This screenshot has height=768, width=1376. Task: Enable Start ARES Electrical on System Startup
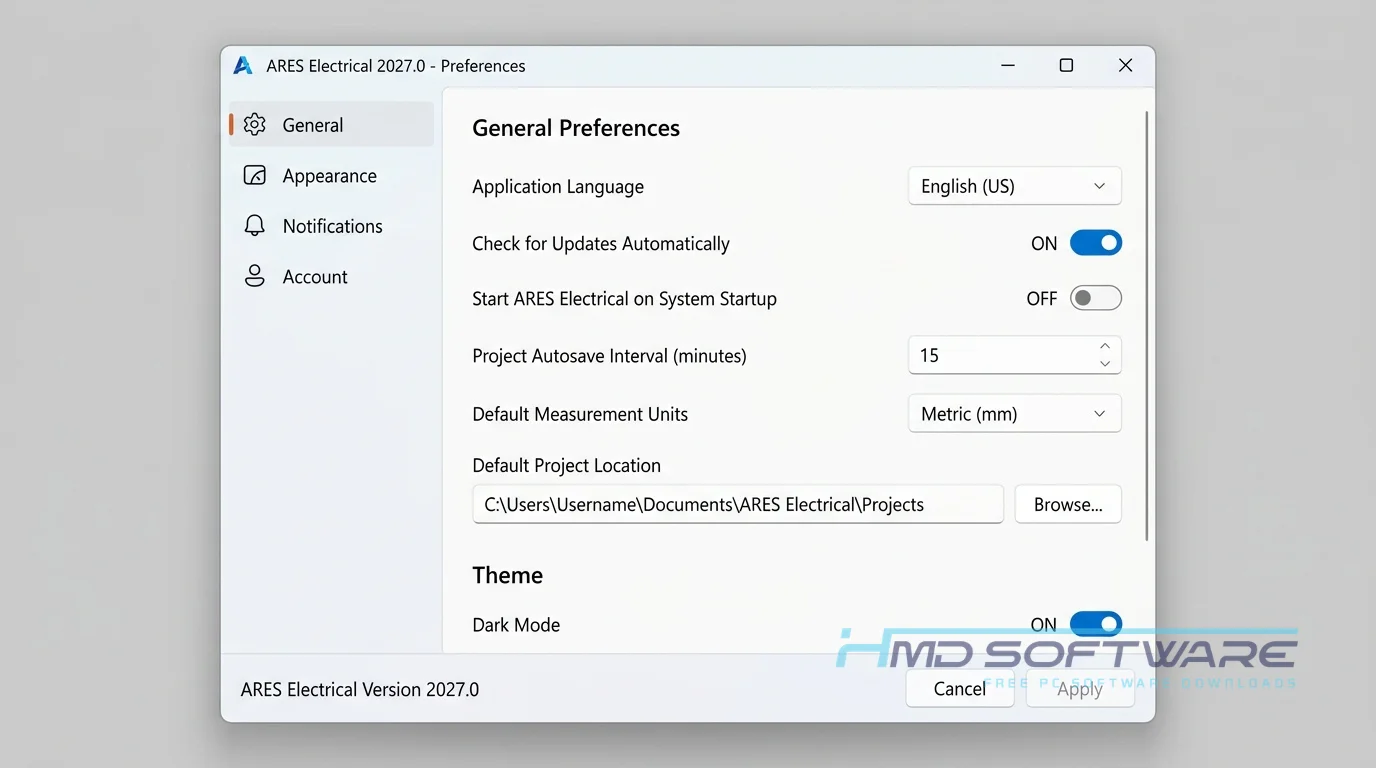(x=1096, y=298)
